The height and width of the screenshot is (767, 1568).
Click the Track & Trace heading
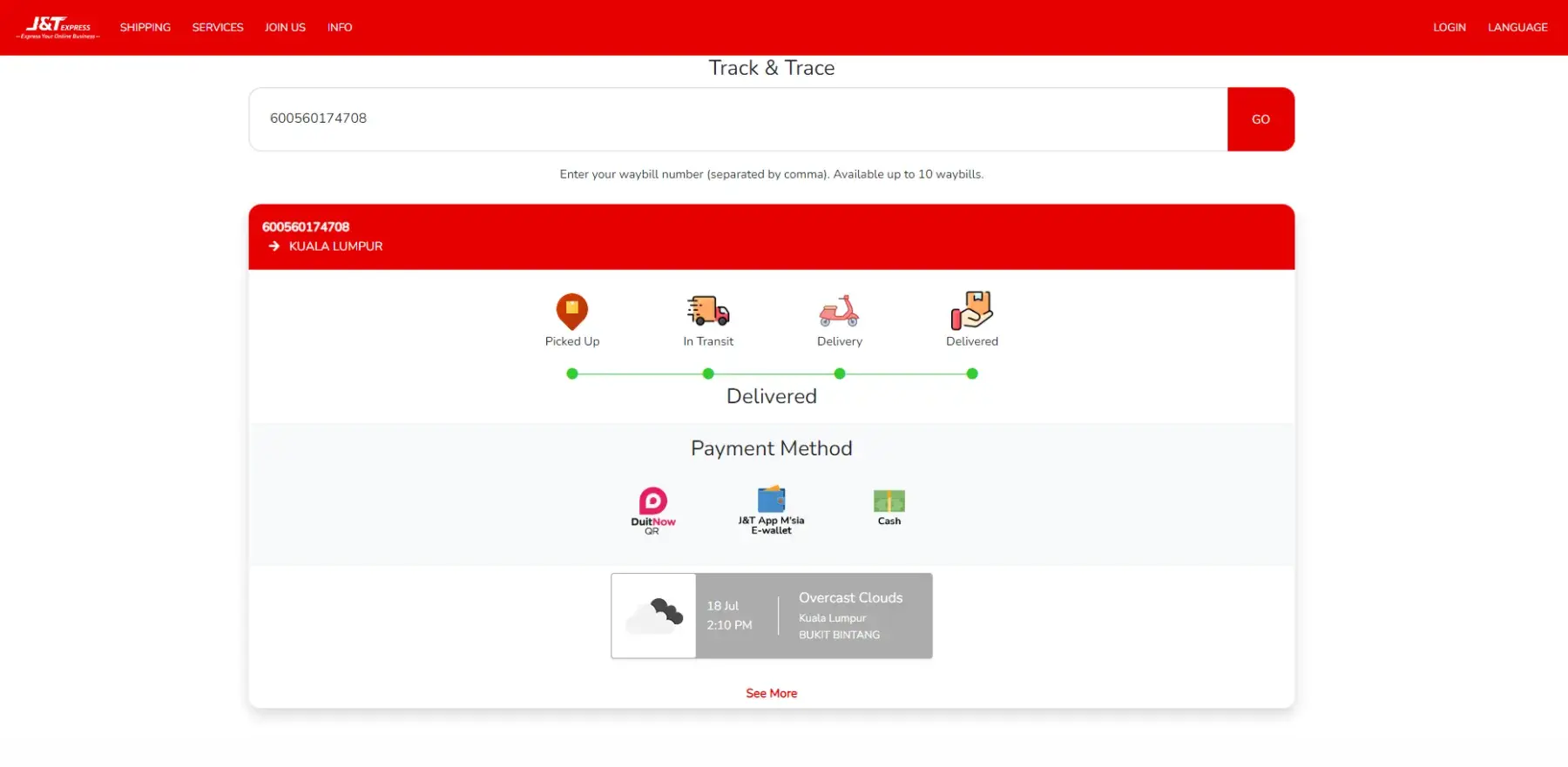click(x=772, y=68)
